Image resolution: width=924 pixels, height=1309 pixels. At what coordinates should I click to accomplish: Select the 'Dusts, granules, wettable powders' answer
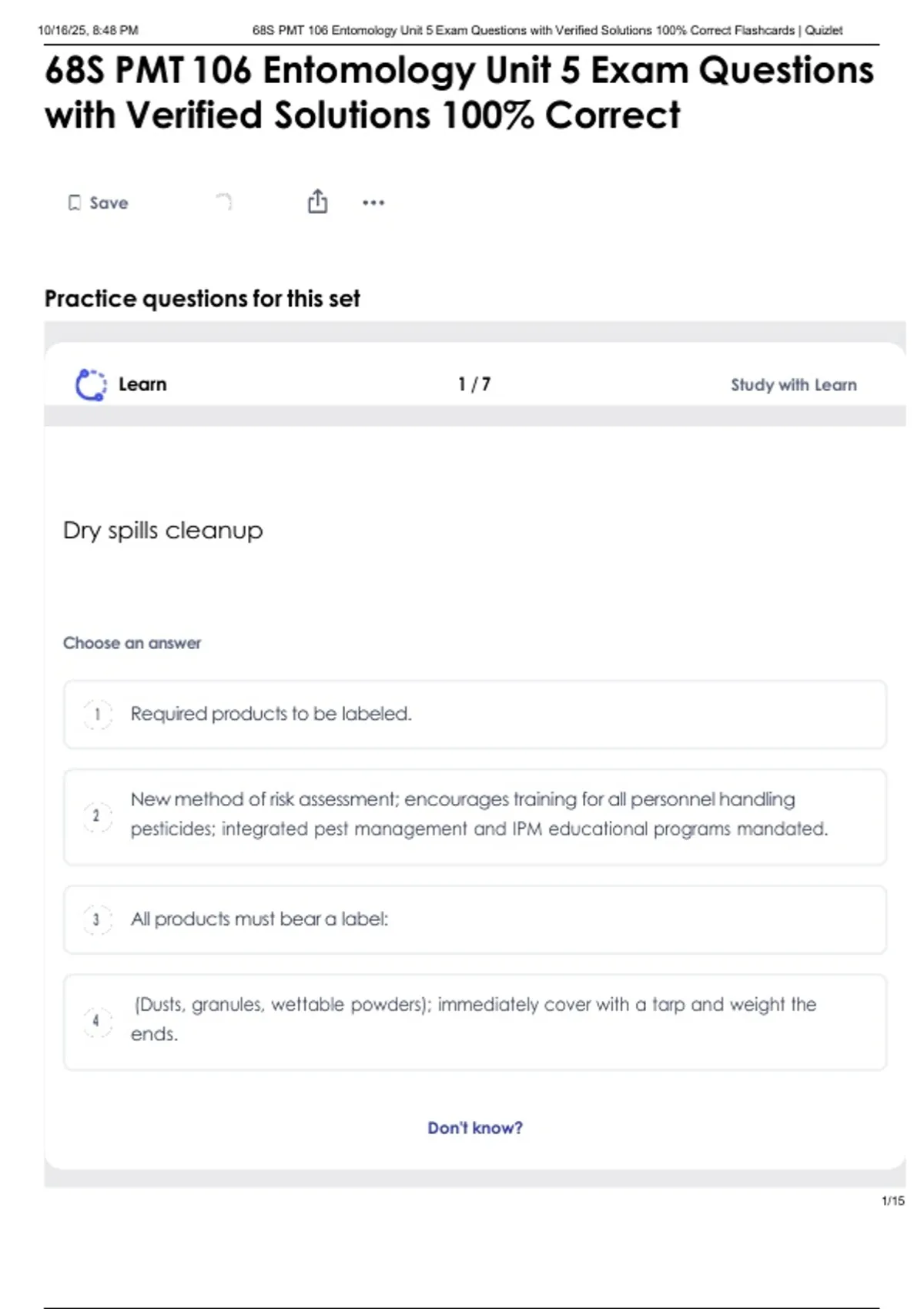point(474,1019)
